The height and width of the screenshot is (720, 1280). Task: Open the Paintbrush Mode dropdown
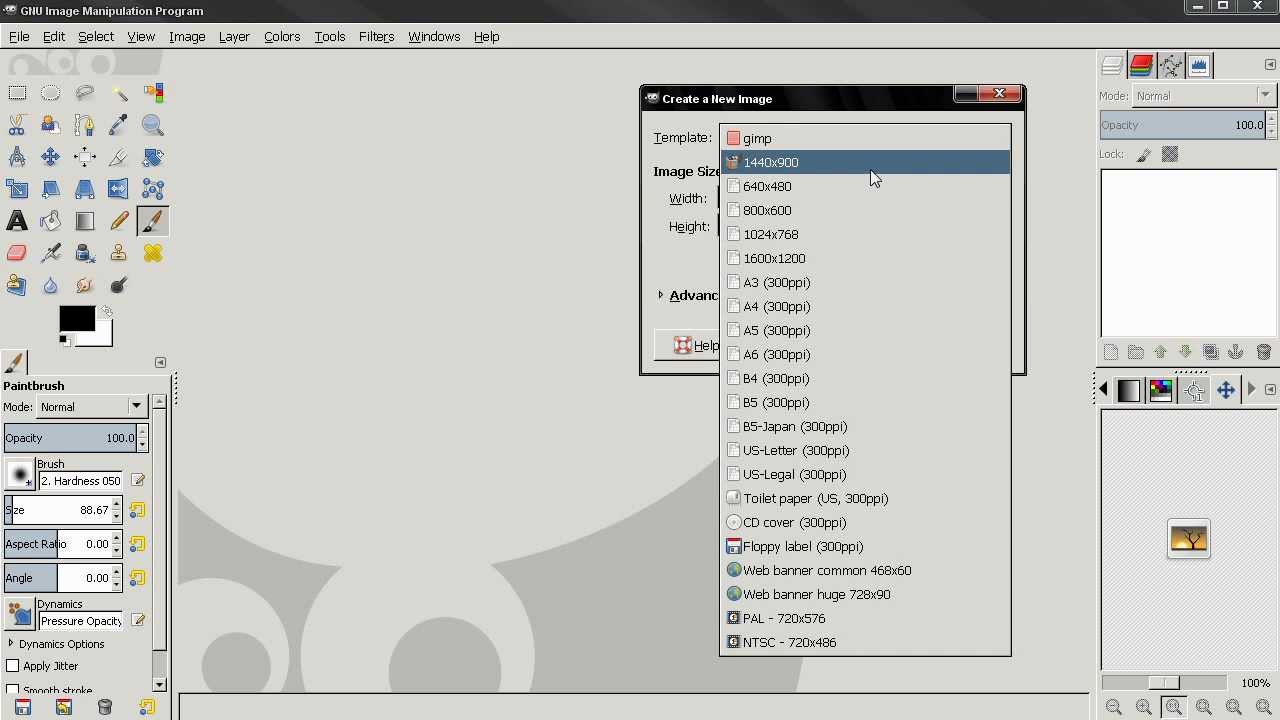[92, 407]
